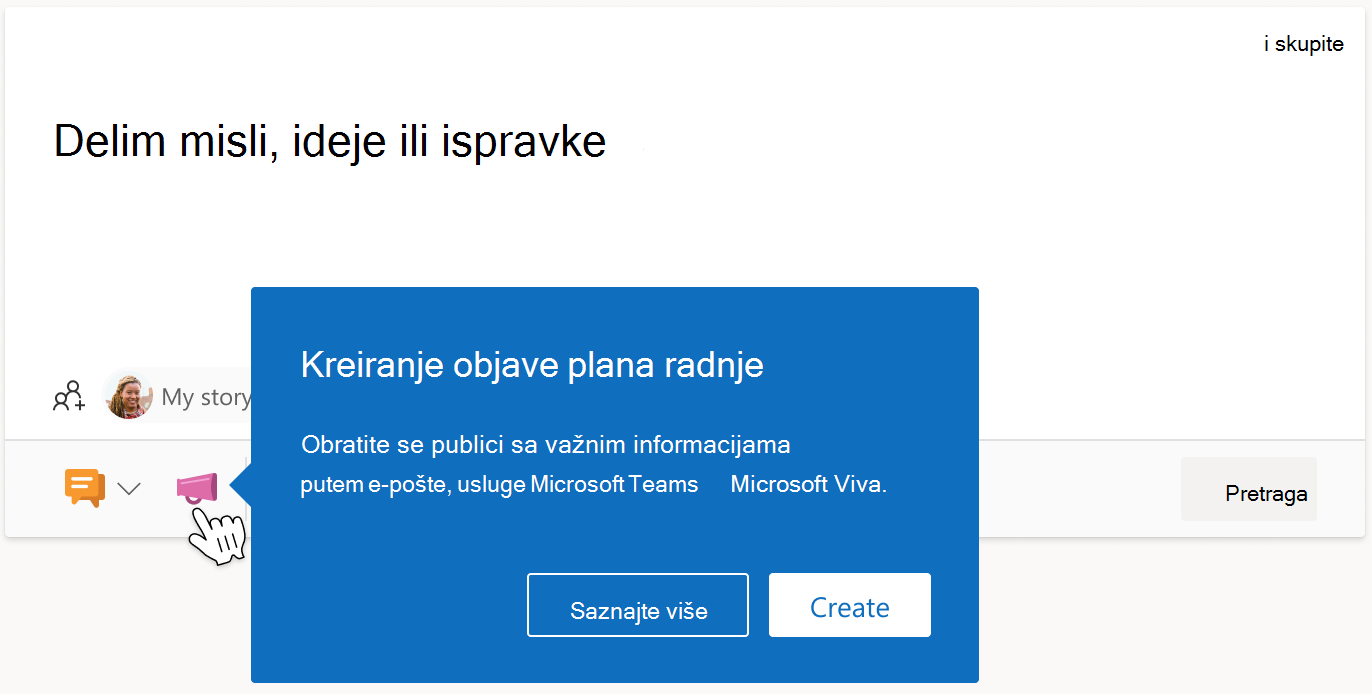Viewport: 1372px width, 694px height.
Task: Click the Kreiranje objave plana radnje heading
Action: (532, 365)
